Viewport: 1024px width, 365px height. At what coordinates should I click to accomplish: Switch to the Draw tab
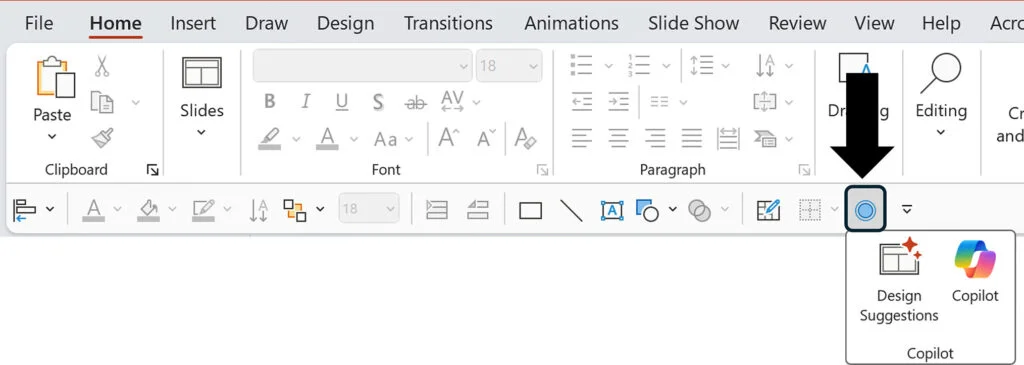[266, 24]
